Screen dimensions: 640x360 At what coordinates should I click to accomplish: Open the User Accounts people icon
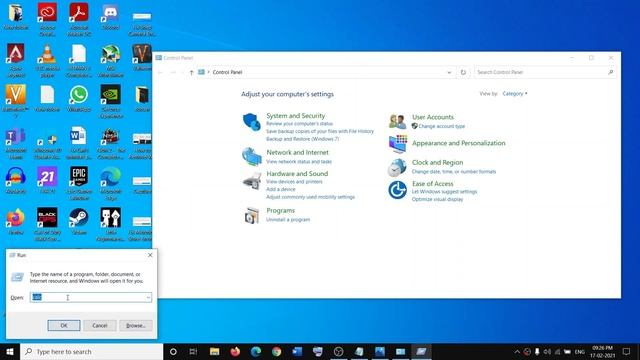397,121
